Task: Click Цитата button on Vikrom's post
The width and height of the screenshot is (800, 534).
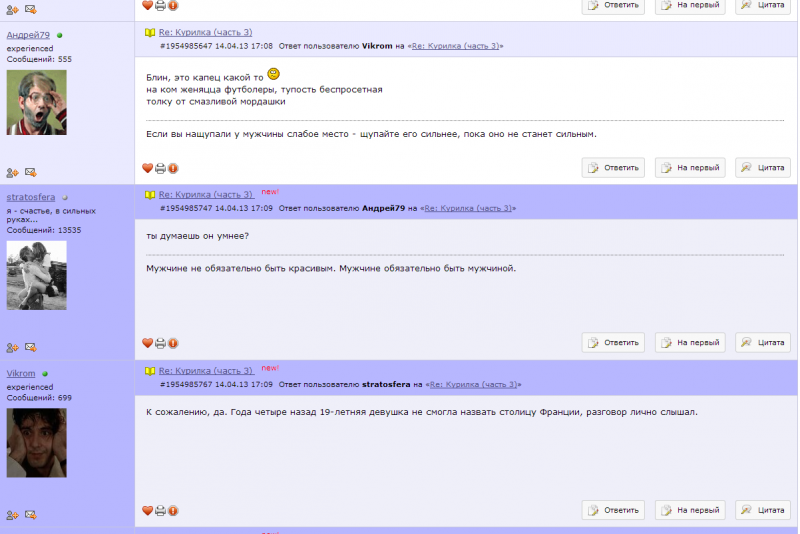Action: point(763,510)
